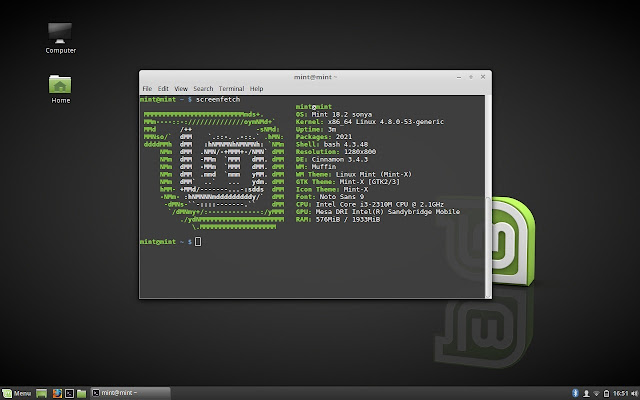Viewport: 640px width, 400px height.
Task: Open the File menu in the terminal
Action: point(147,89)
